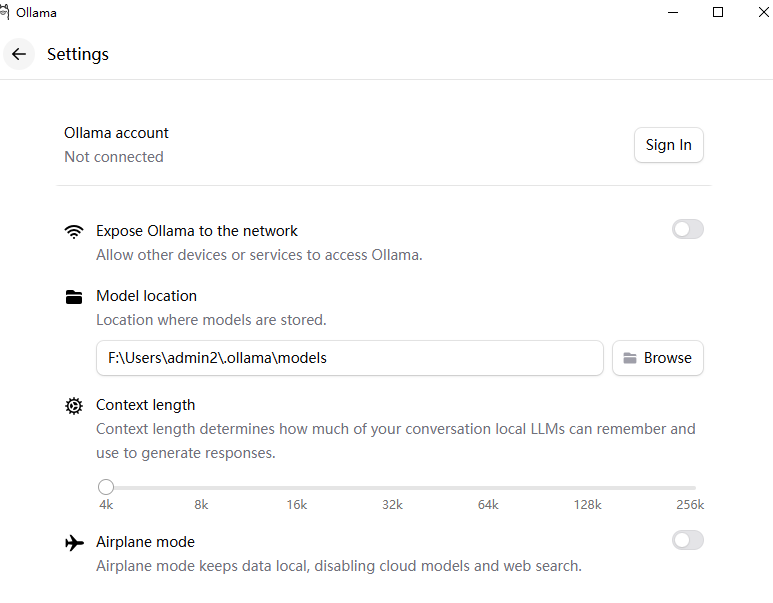Click 'Airplane mode keeps data local' description
The image size is (773, 603).
[x=339, y=566]
